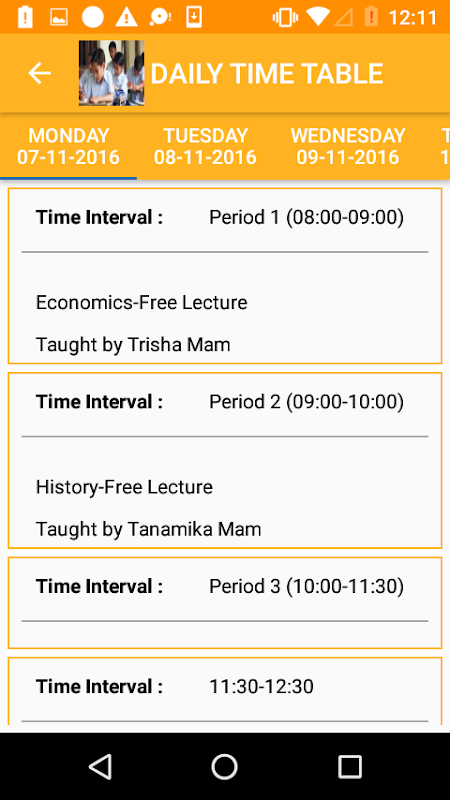Screen dimensions: 450x800
Task: Open the Period 1 (08:00-09:00) card
Action: 225,276
